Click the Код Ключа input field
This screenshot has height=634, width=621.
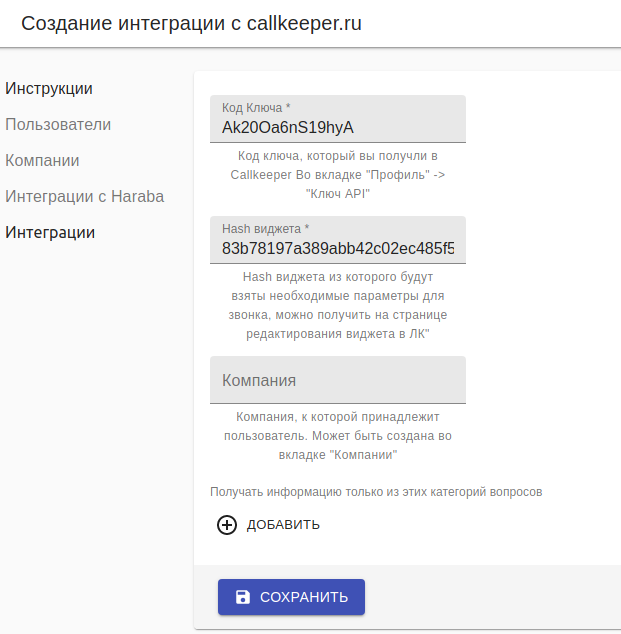click(x=338, y=119)
